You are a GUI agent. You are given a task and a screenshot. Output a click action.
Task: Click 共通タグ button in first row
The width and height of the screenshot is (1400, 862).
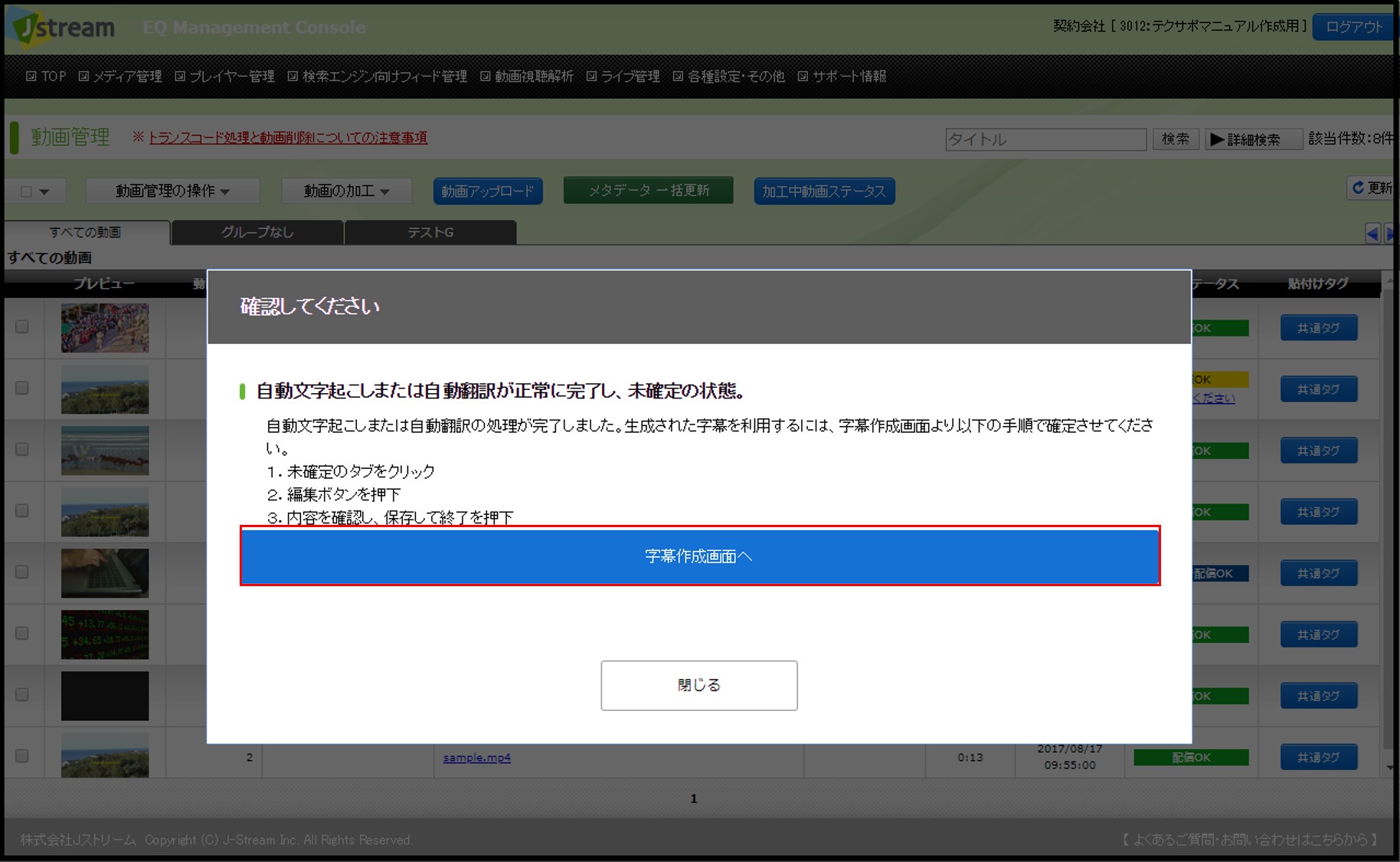click(1319, 328)
